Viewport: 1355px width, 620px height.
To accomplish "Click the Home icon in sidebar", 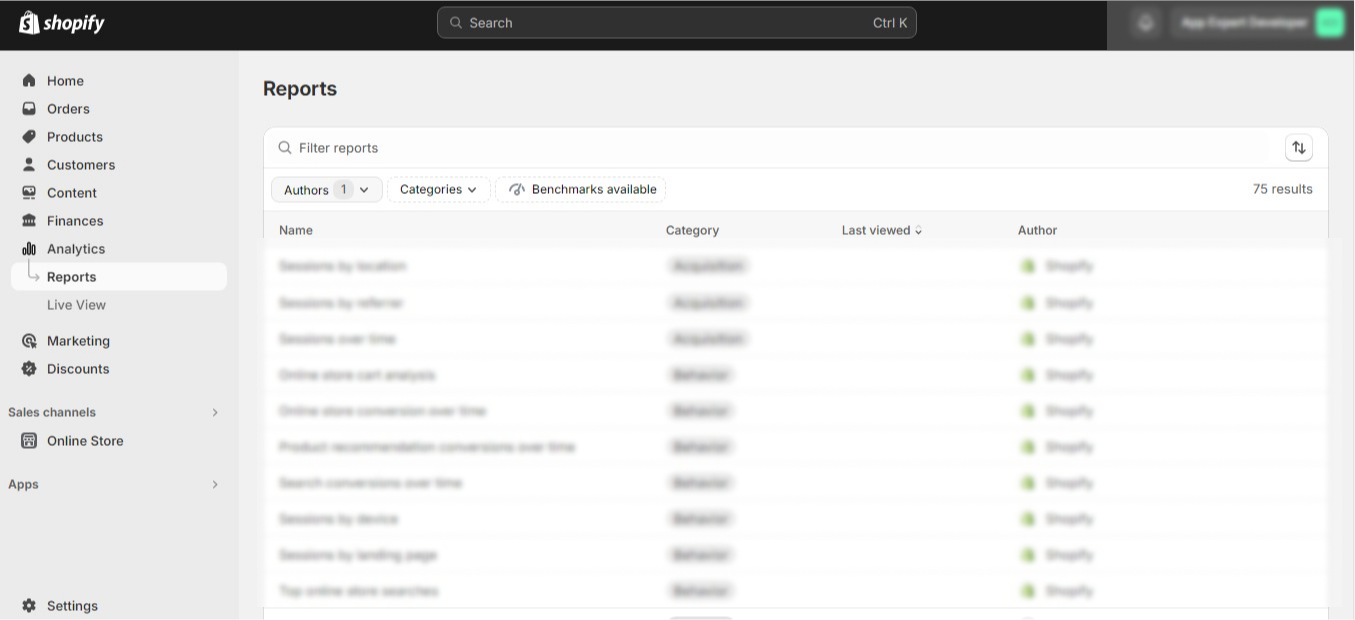I will pos(29,80).
